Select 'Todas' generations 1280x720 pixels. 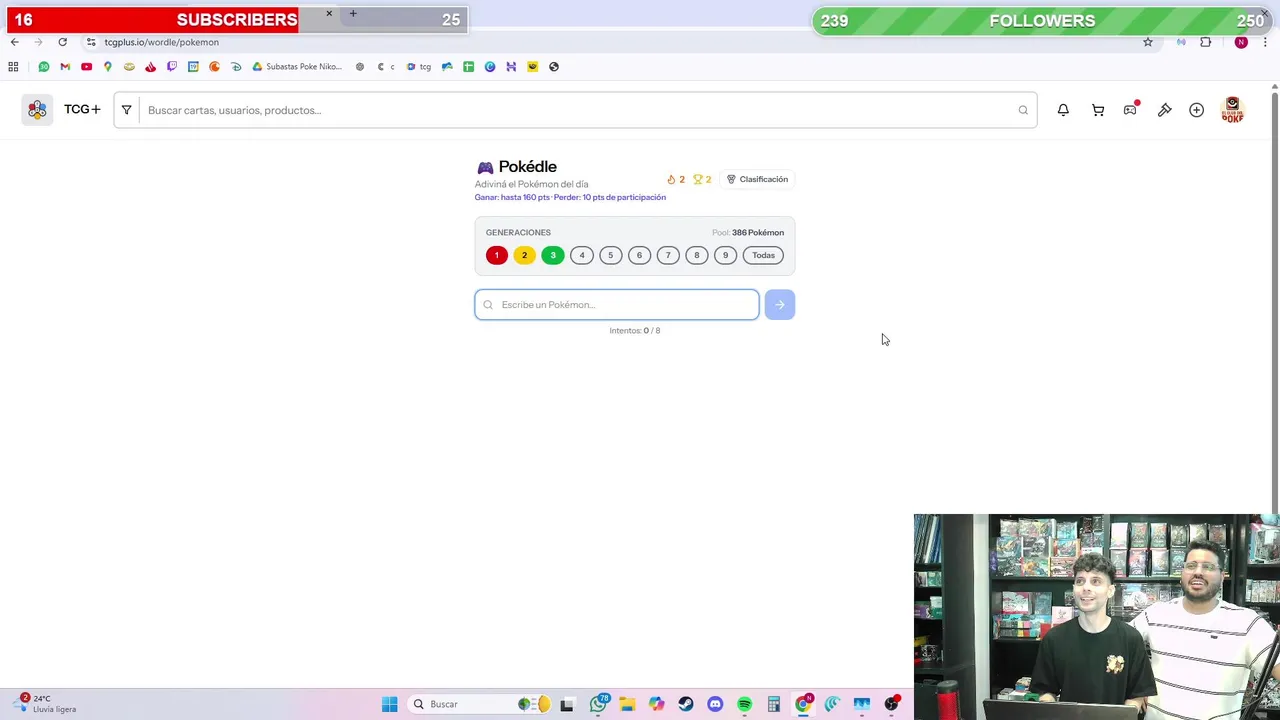[763, 255]
